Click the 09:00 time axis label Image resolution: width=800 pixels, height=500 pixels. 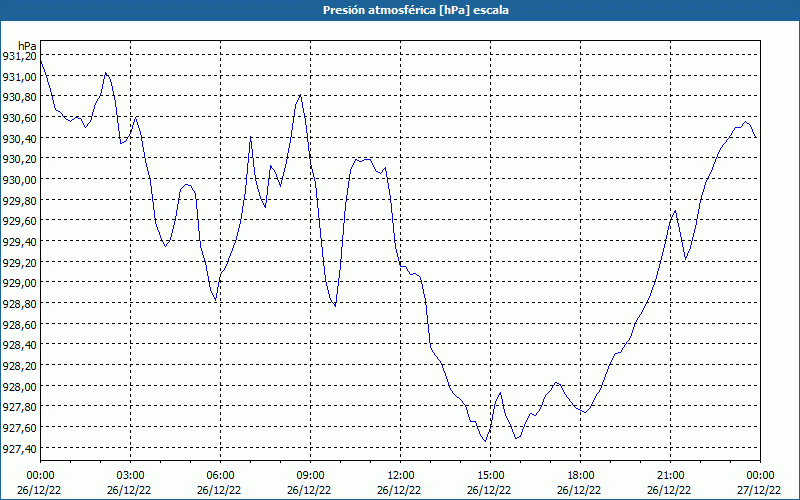coord(310,476)
